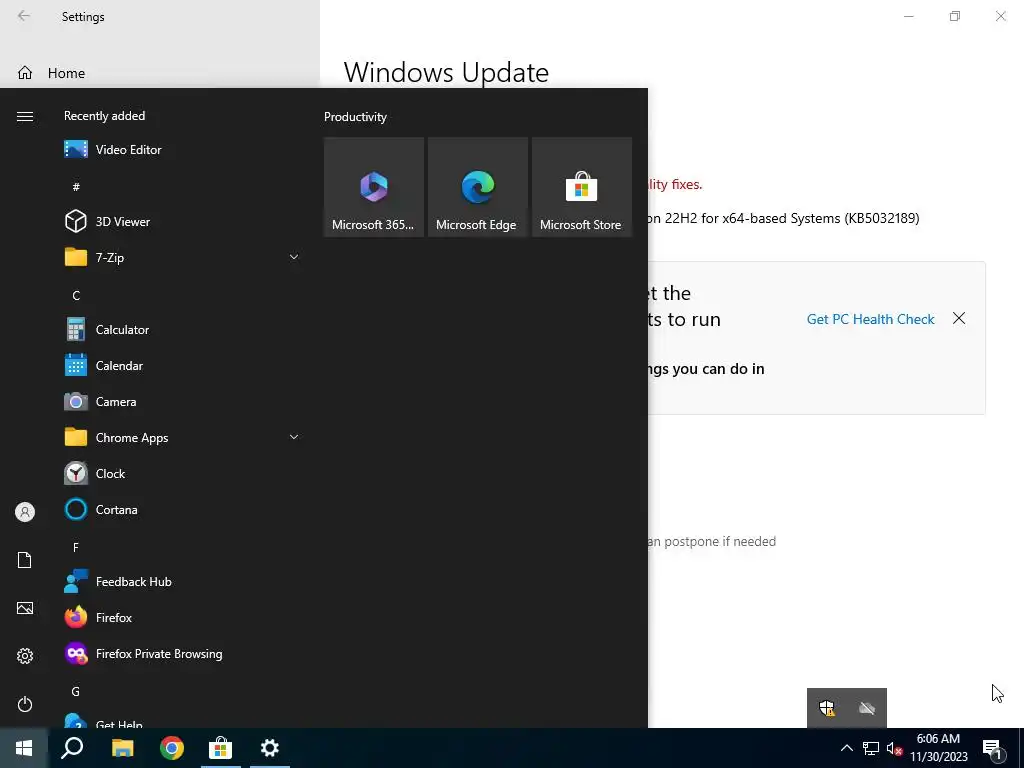The width and height of the screenshot is (1024, 768).
Task: Click the Productivity tile group header
Action: pyautogui.click(x=355, y=117)
